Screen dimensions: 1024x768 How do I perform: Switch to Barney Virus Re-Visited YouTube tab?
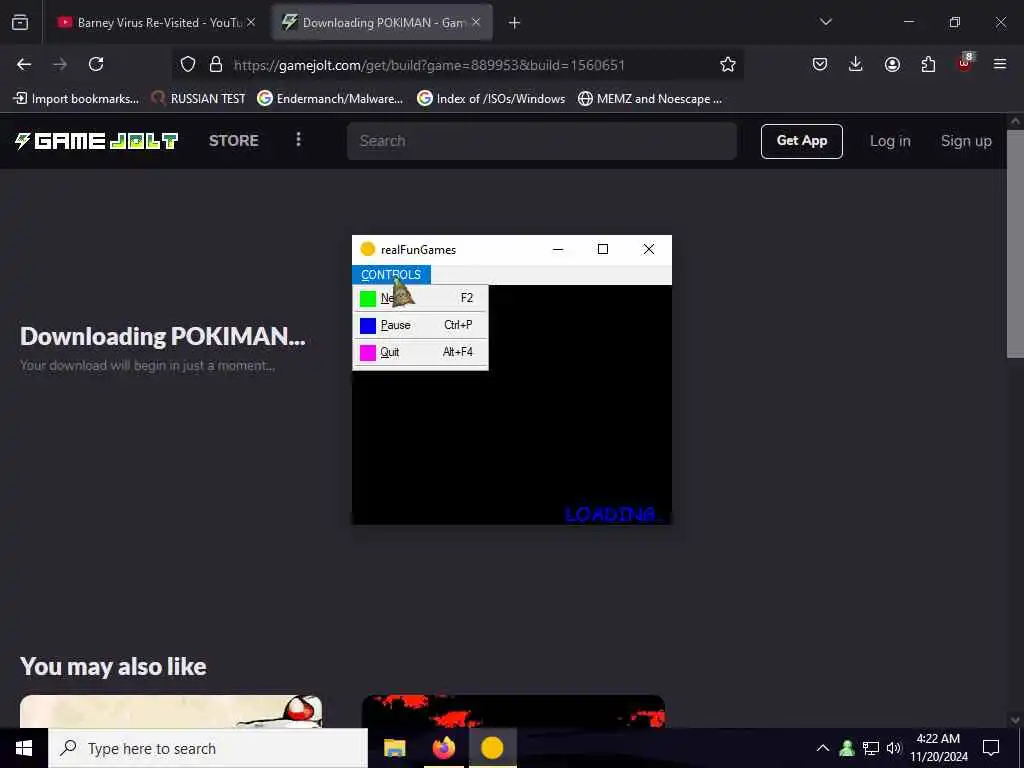(x=155, y=22)
